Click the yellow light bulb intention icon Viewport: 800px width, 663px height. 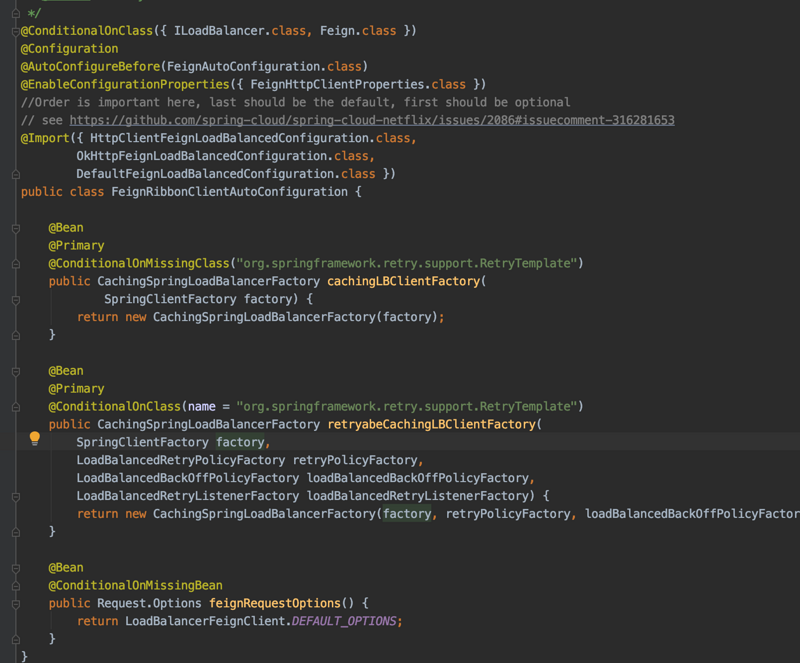(x=35, y=438)
